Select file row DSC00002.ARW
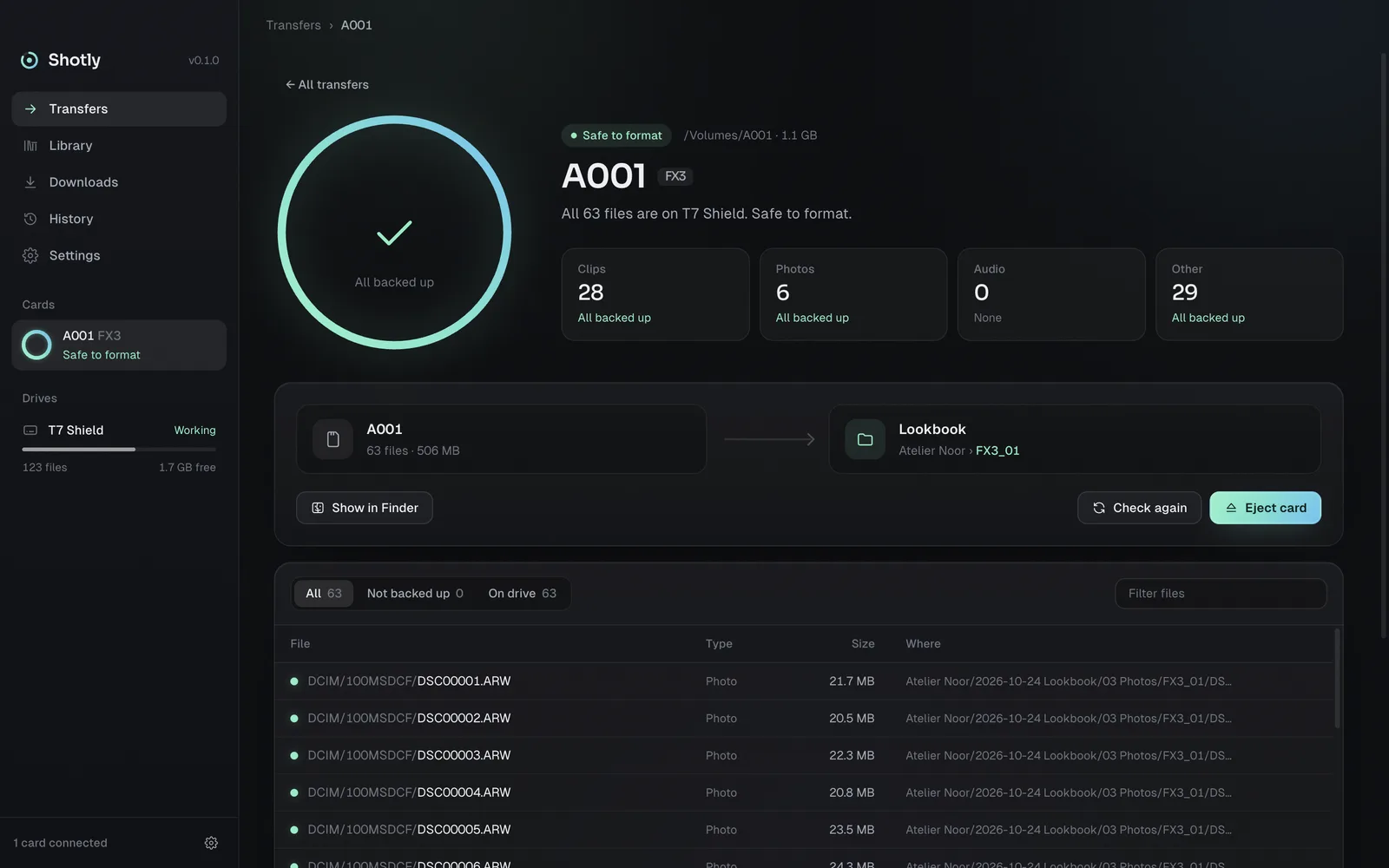The image size is (1389, 868). click(804, 719)
